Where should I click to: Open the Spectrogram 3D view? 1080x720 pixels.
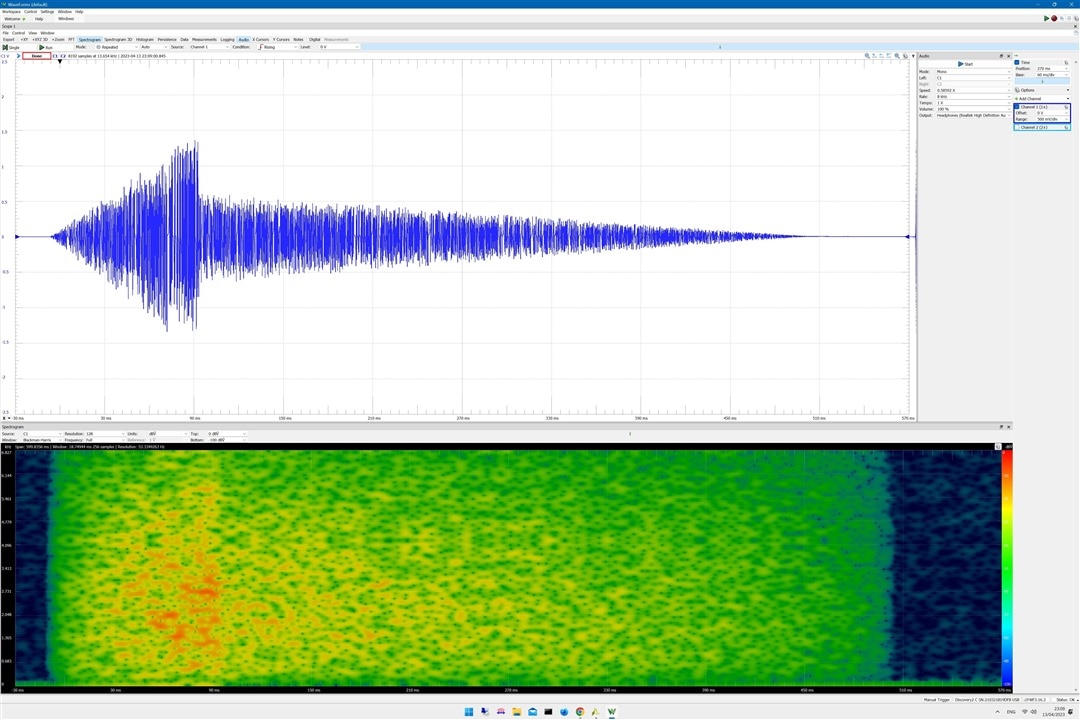pos(118,40)
